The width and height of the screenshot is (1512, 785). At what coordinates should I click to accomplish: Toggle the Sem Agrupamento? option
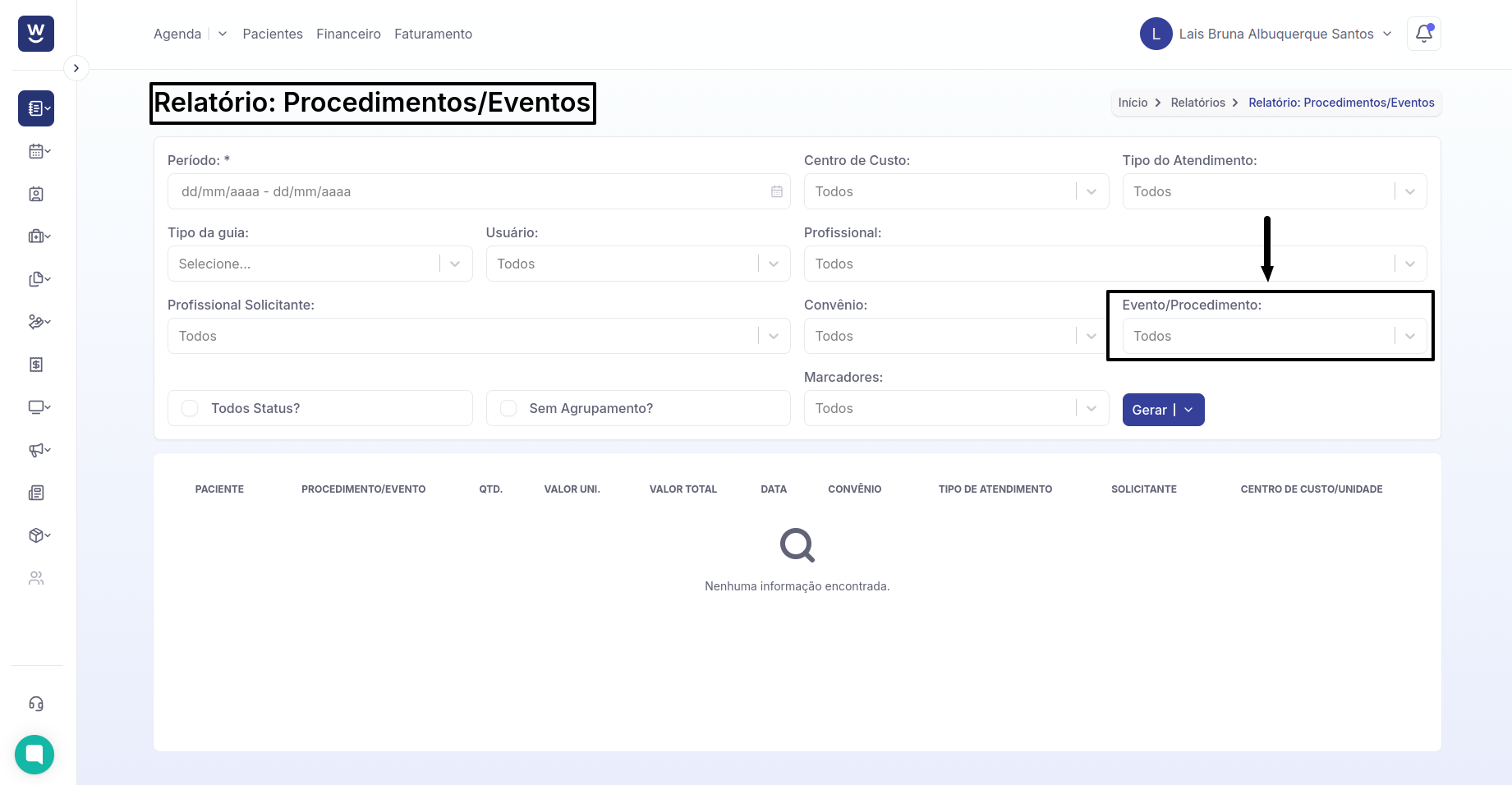638,408
